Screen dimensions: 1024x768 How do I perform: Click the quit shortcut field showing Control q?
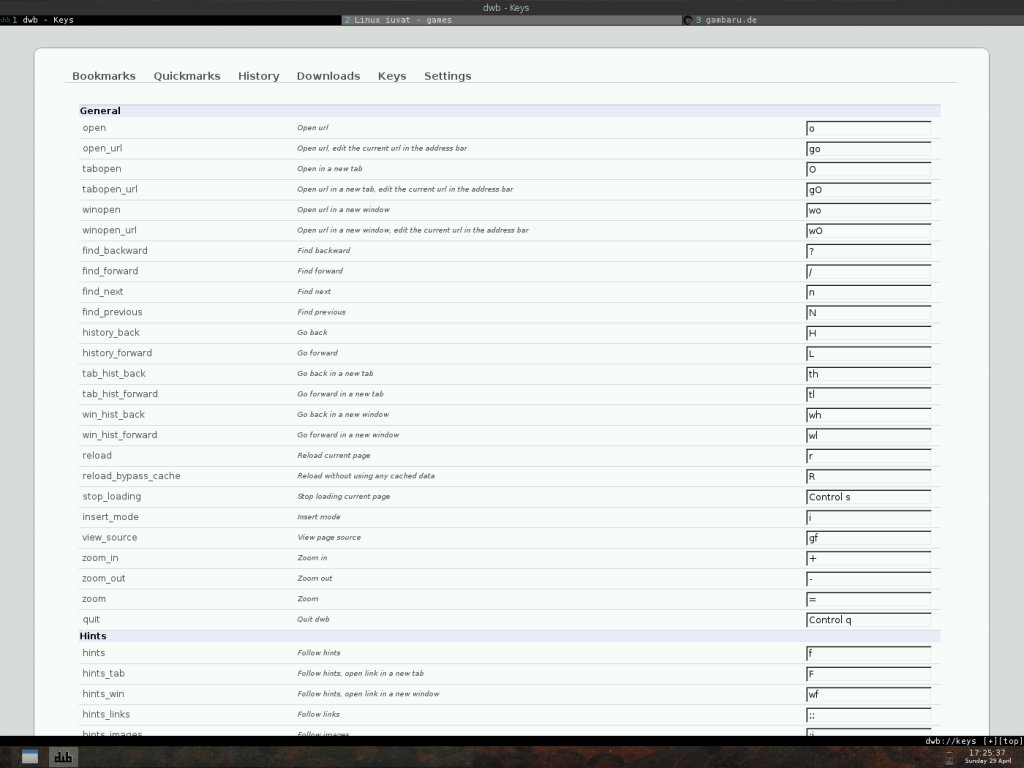(x=868, y=619)
